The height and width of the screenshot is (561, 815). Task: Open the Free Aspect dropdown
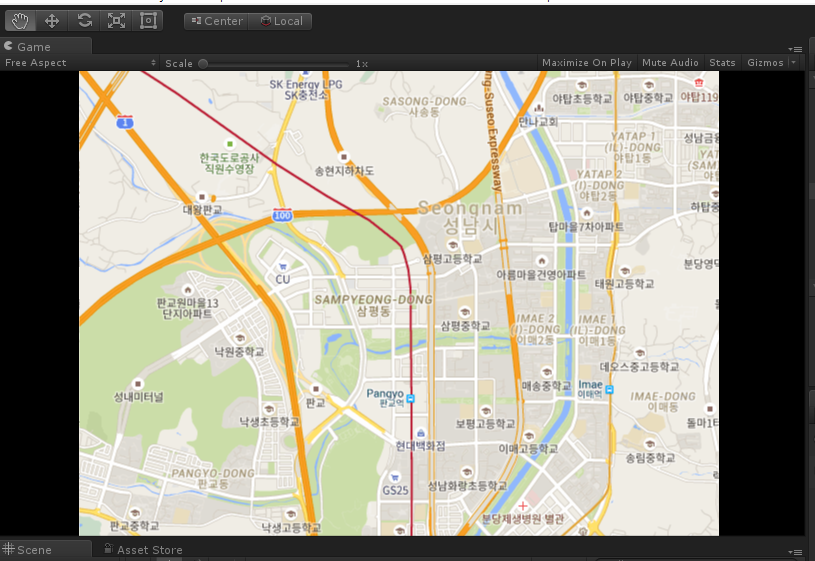(80, 63)
